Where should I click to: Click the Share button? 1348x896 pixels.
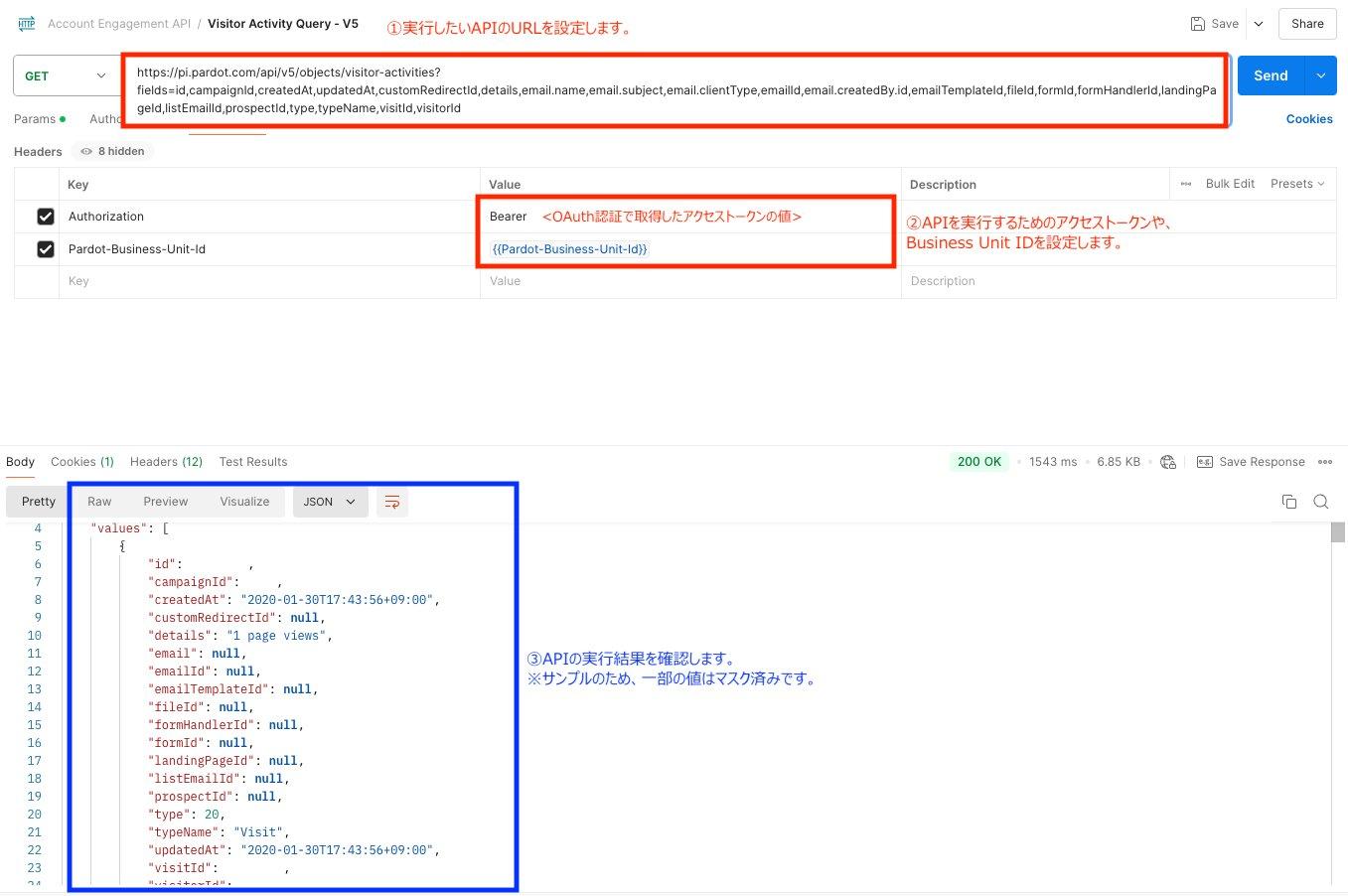point(1307,24)
